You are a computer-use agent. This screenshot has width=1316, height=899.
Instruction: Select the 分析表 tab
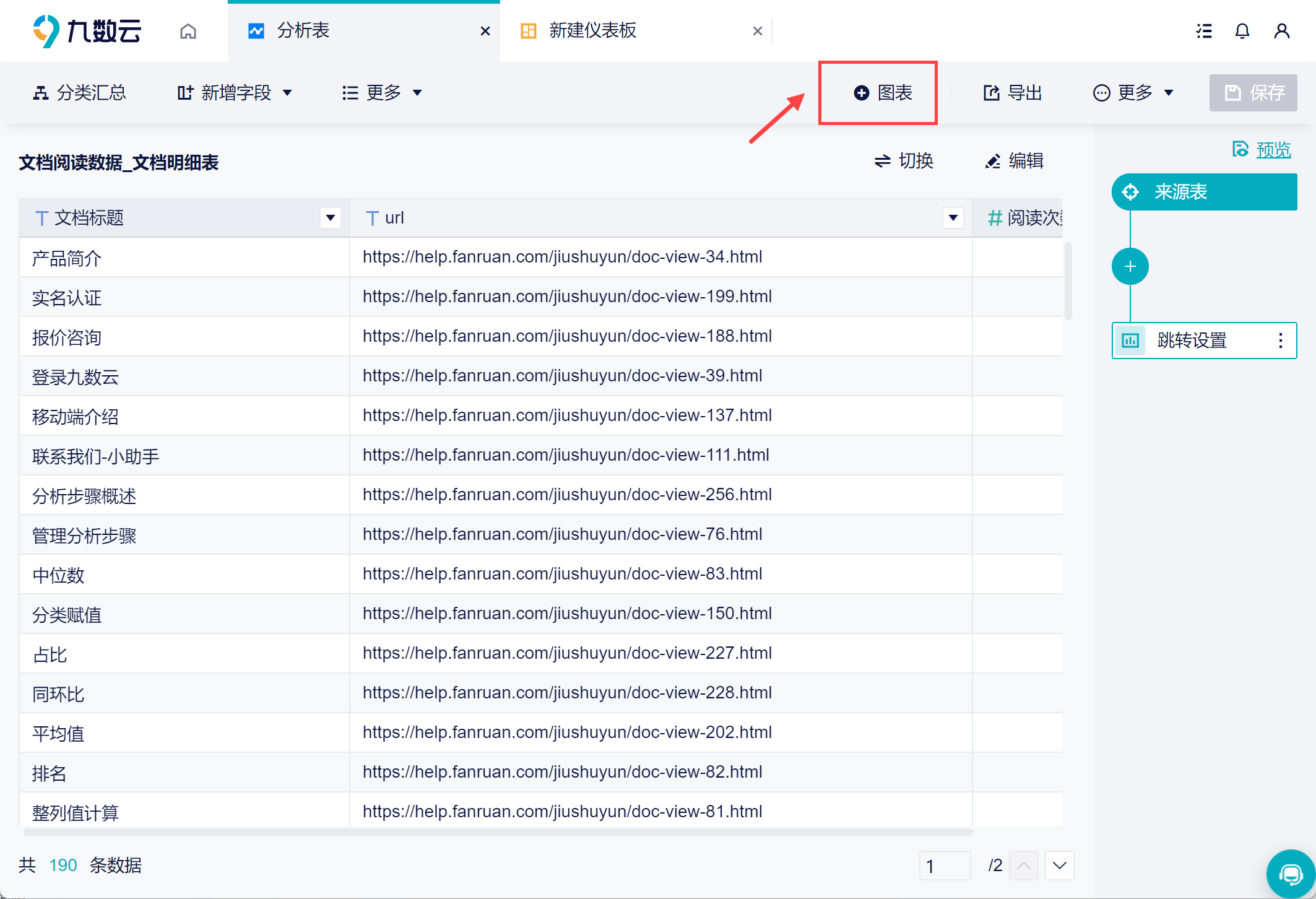coord(302,31)
